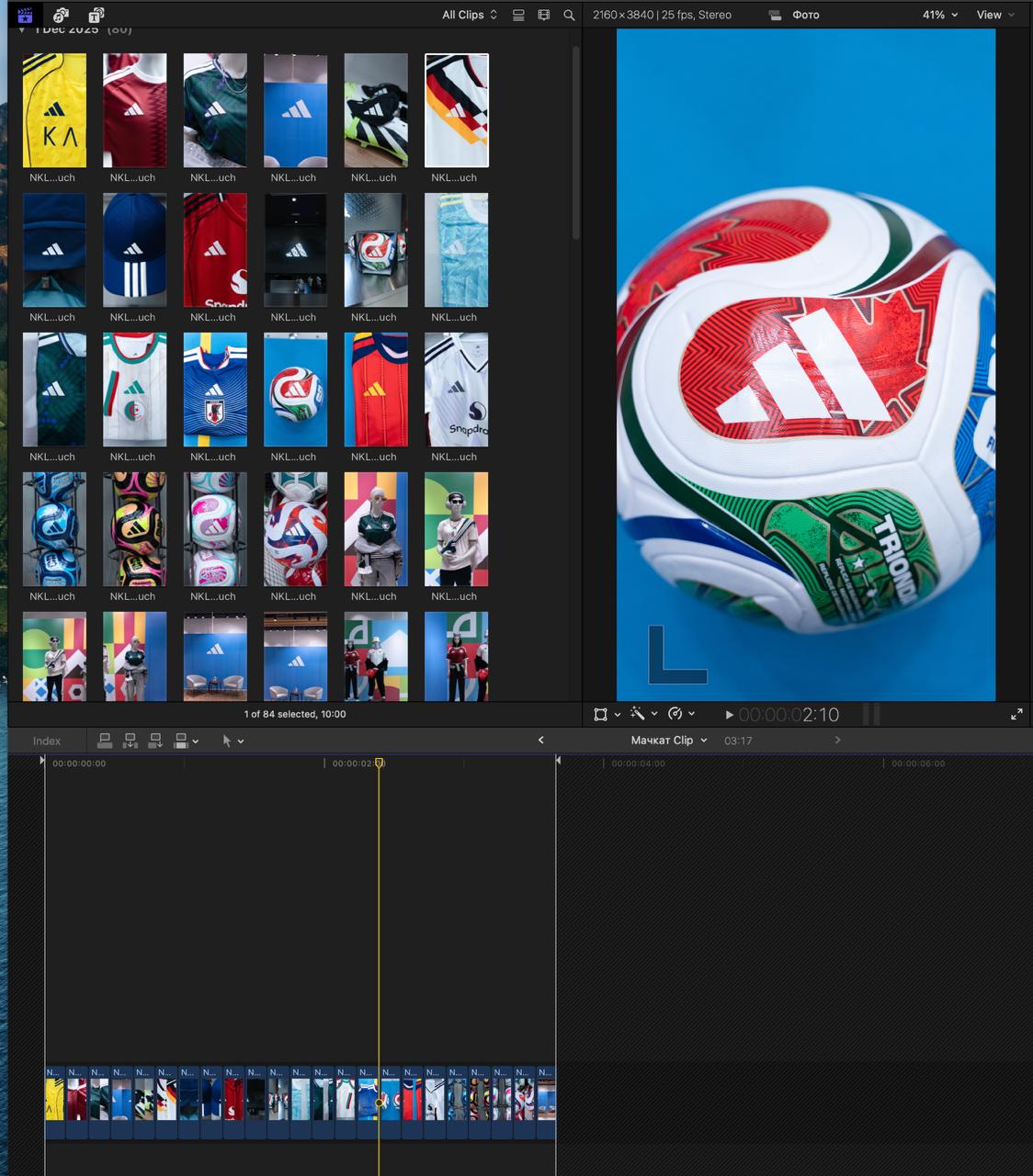Insert the selected clip into the timeline
Viewport: 1033px width, 1176px height.
131,741
